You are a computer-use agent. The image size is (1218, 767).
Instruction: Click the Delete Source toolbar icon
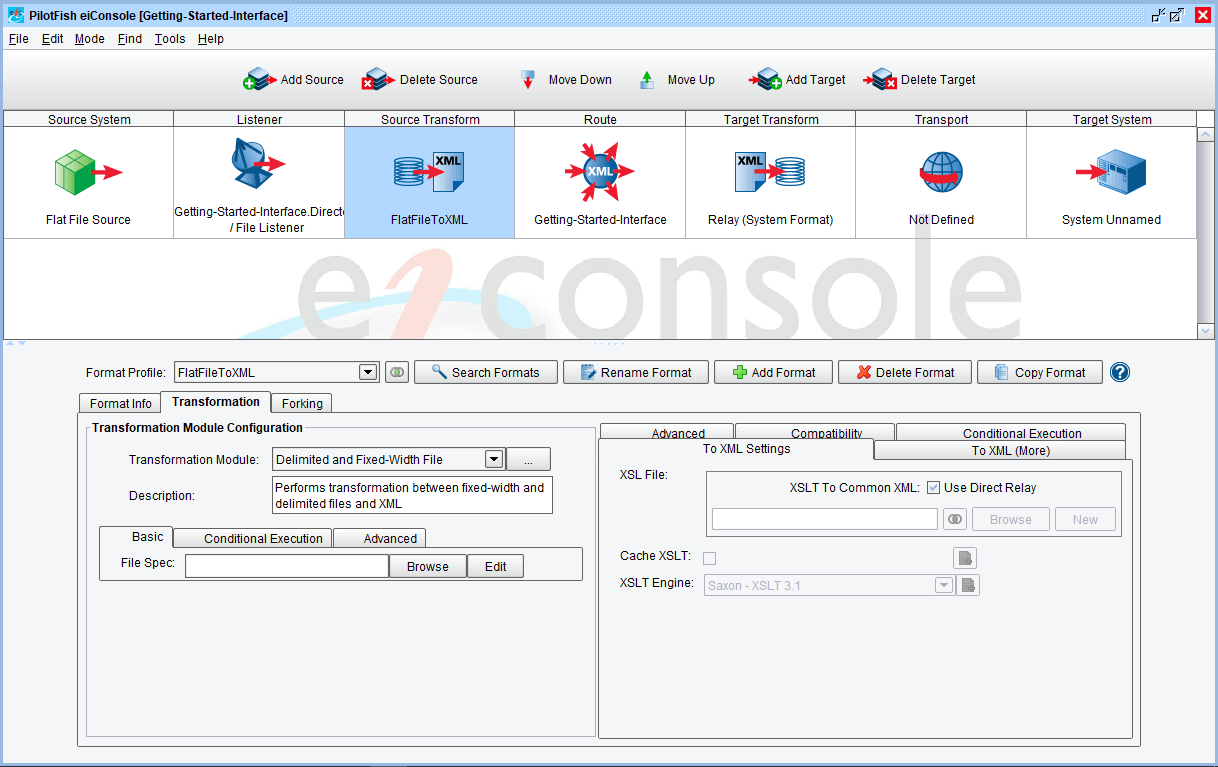tap(377, 80)
